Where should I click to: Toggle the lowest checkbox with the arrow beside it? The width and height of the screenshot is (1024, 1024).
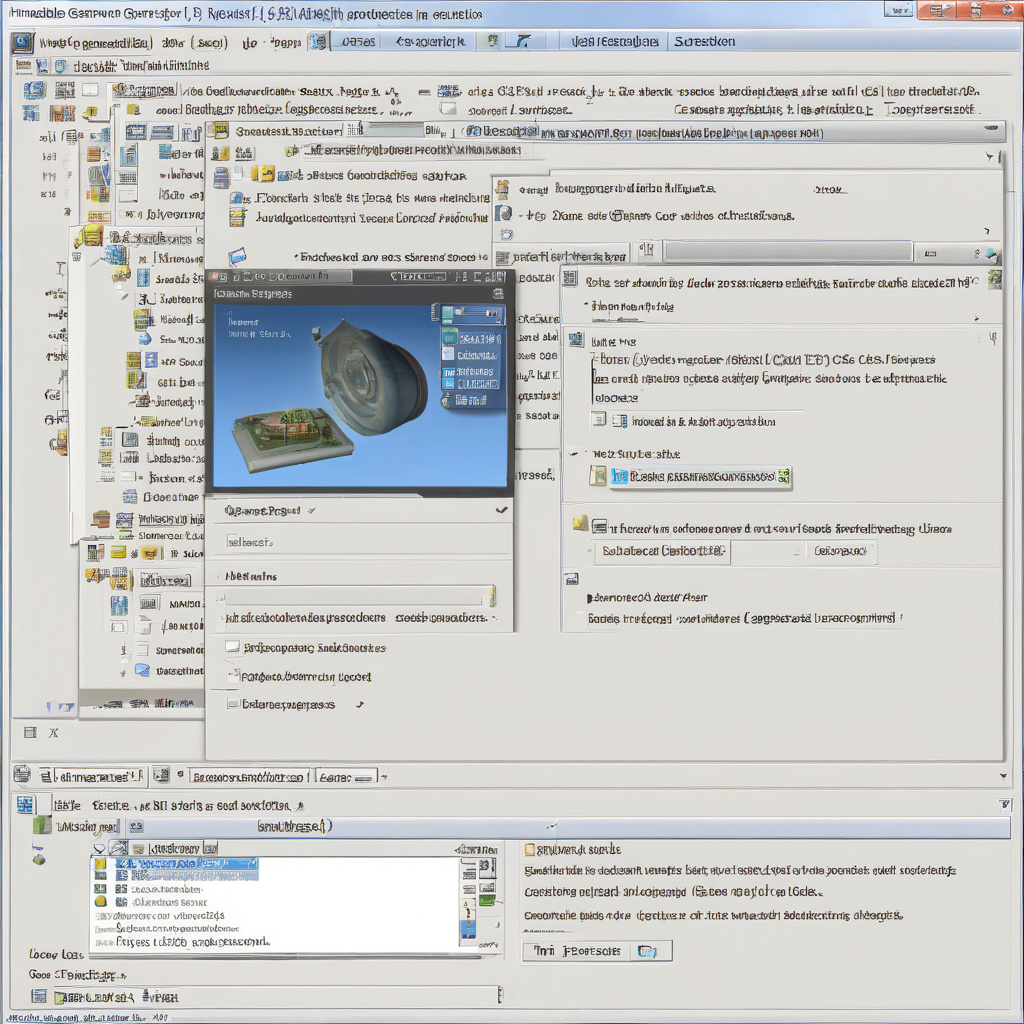(232, 704)
